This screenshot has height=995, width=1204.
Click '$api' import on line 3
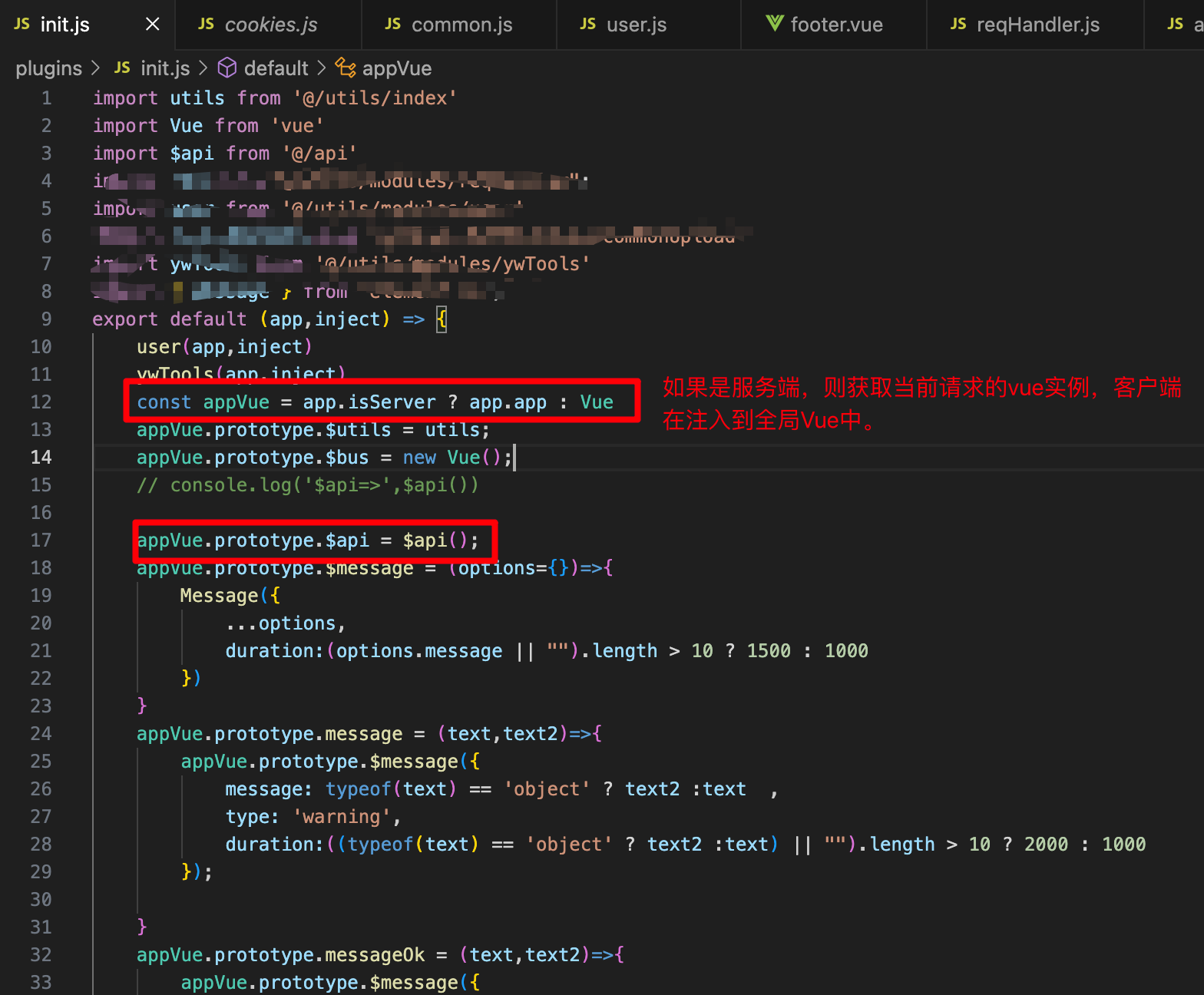(x=192, y=154)
